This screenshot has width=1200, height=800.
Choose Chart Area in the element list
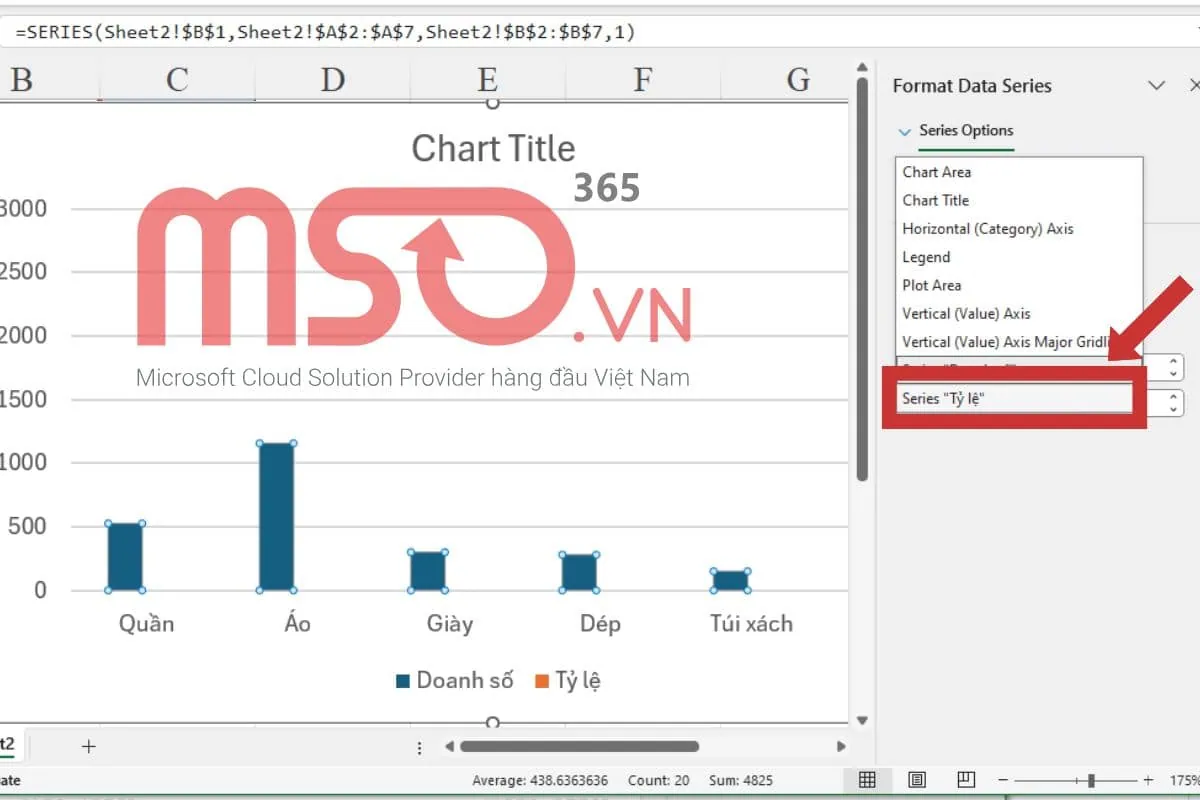(937, 172)
